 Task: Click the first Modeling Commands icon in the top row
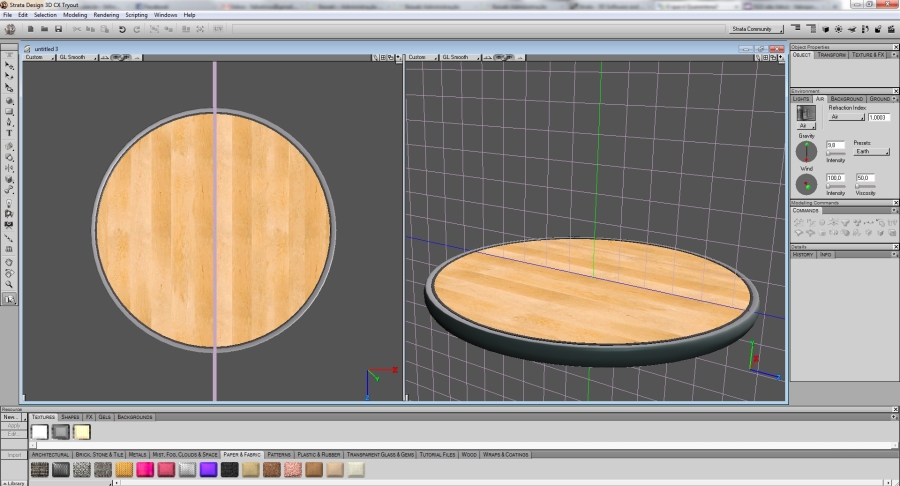(798, 223)
